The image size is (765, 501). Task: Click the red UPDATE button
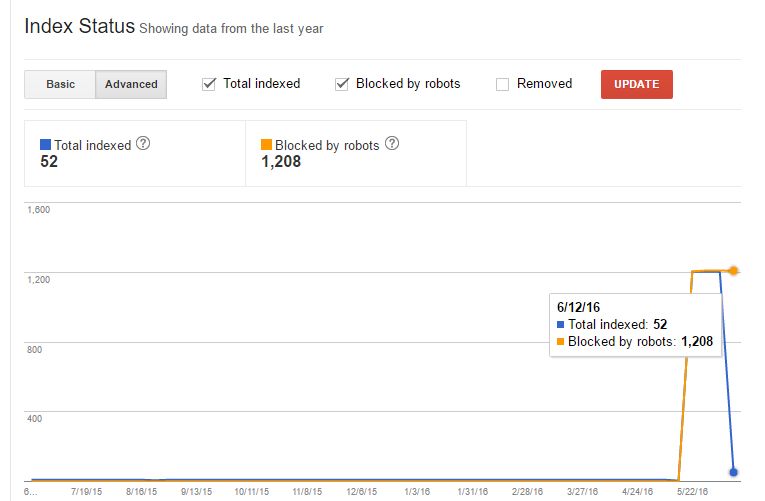(x=637, y=84)
